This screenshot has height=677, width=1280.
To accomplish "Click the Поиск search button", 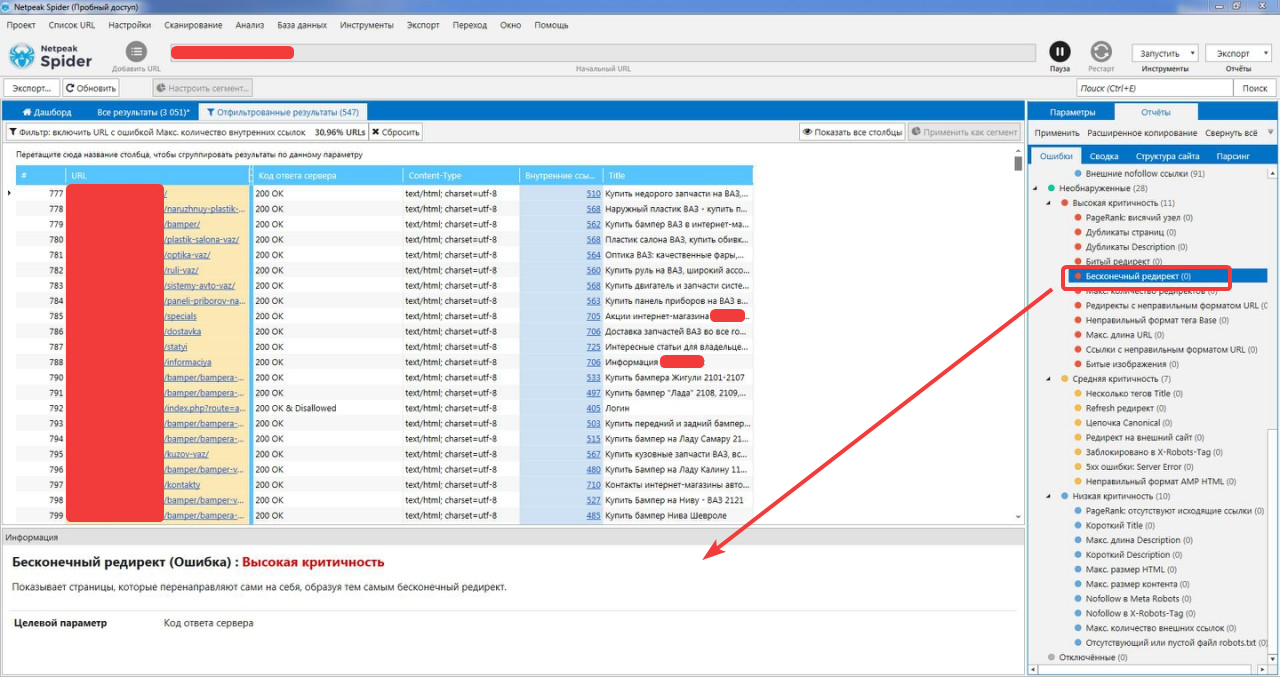I will click(1254, 88).
